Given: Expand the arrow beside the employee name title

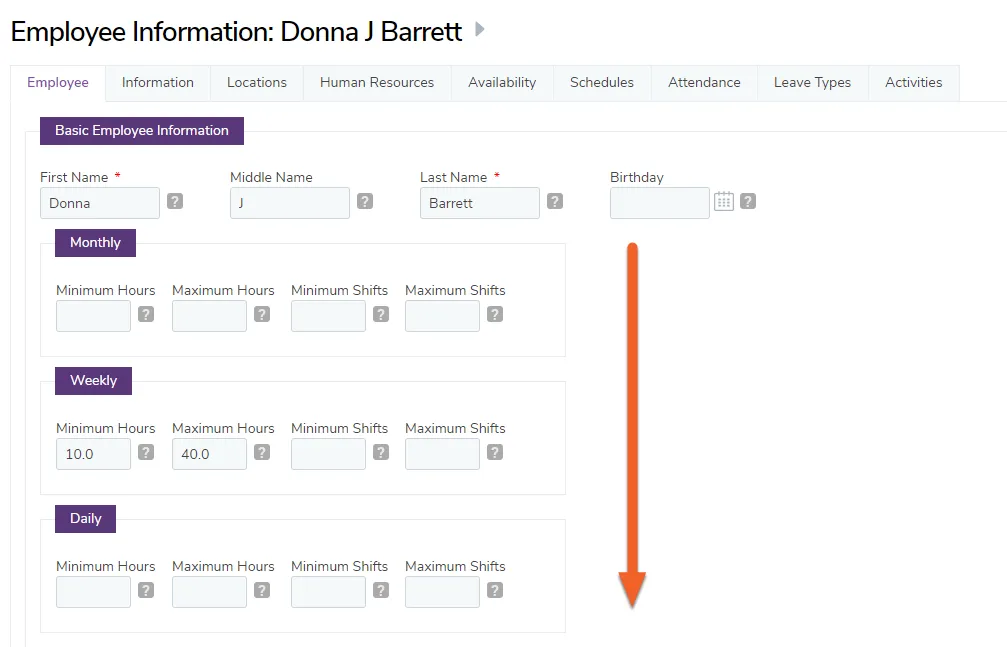Looking at the screenshot, I should click(479, 30).
